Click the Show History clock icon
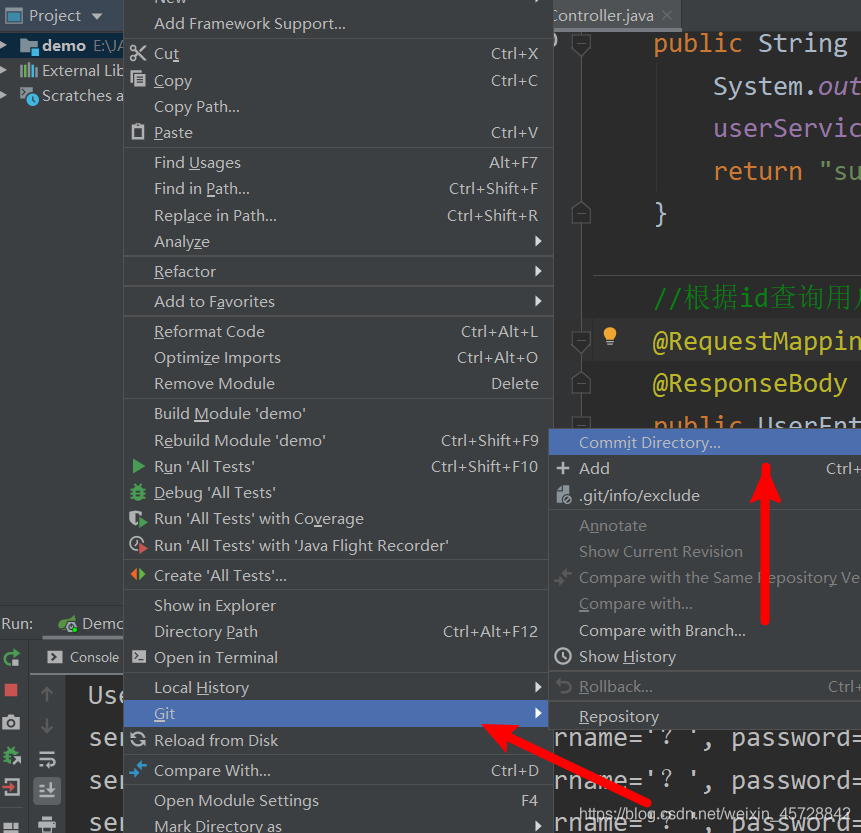861x833 pixels. 563,656
